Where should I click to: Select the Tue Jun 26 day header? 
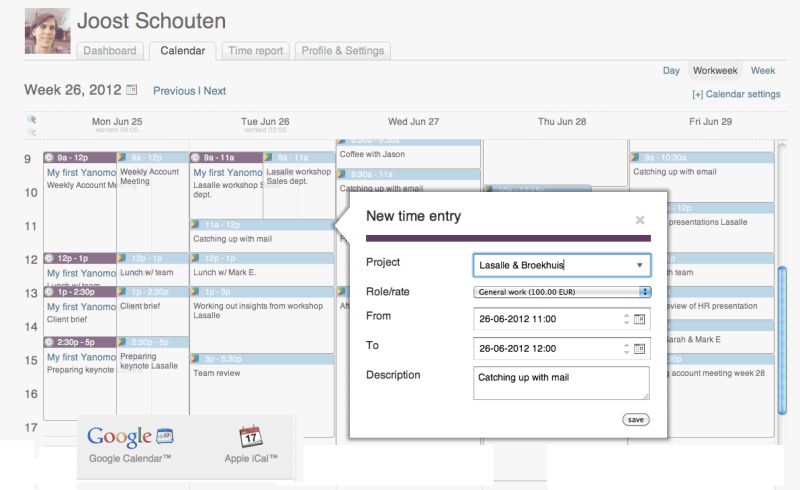(x=265, y=121)
